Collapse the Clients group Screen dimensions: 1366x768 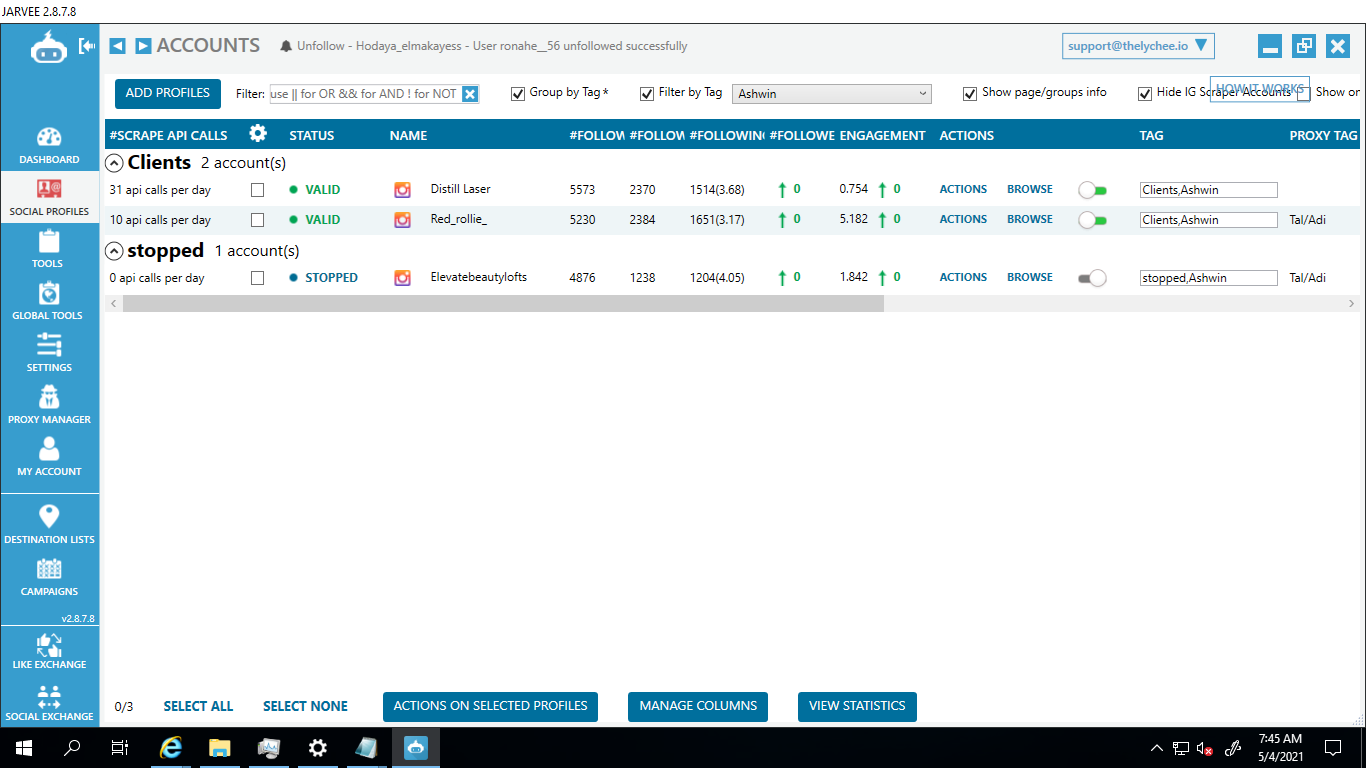(115, 163)
